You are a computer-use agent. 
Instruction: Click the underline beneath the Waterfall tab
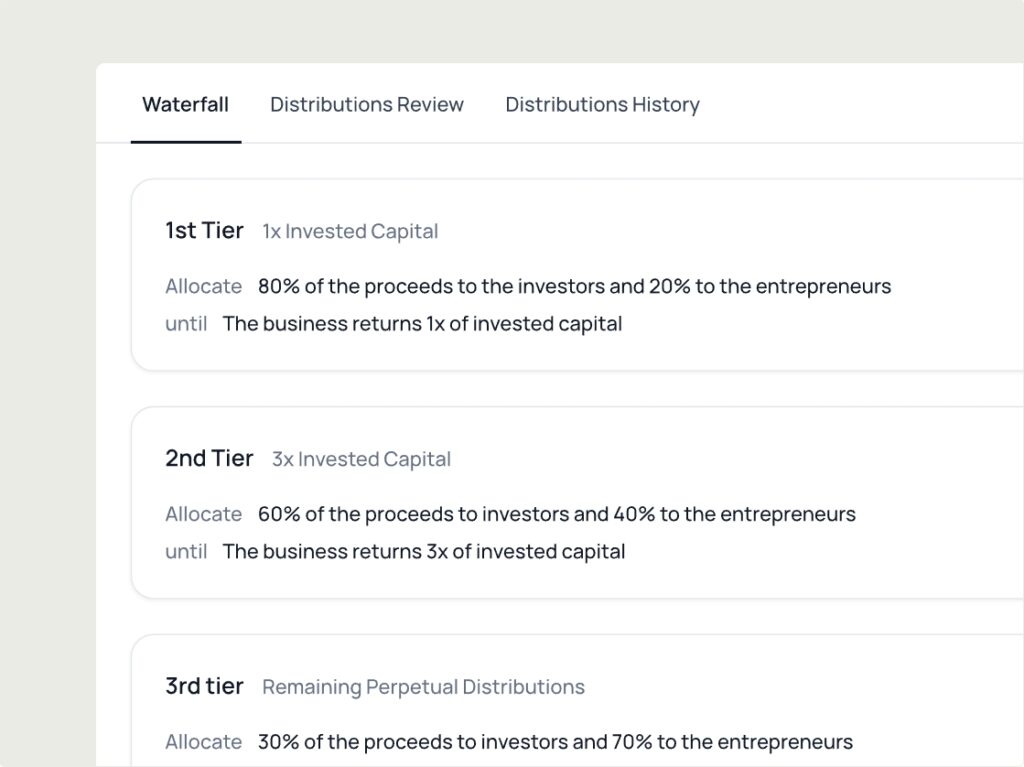pyautogui.click(x=185, y=142)
